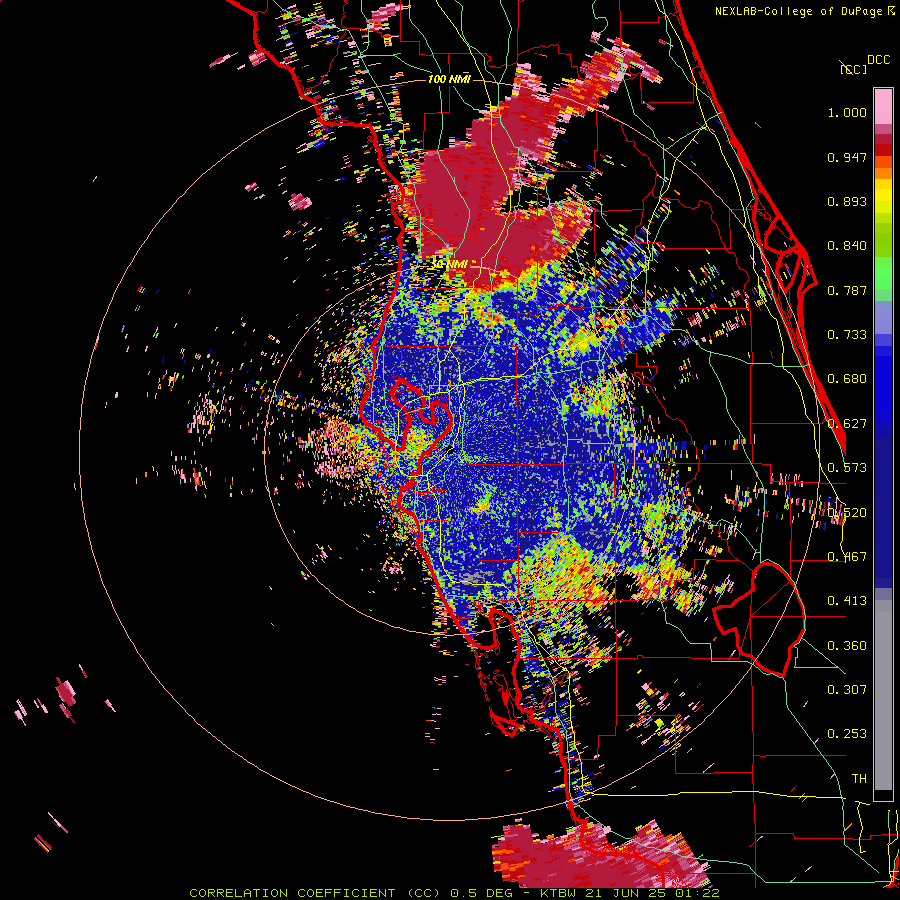
Task: Click the 0.467 color scale value
Action: [847, 557]
